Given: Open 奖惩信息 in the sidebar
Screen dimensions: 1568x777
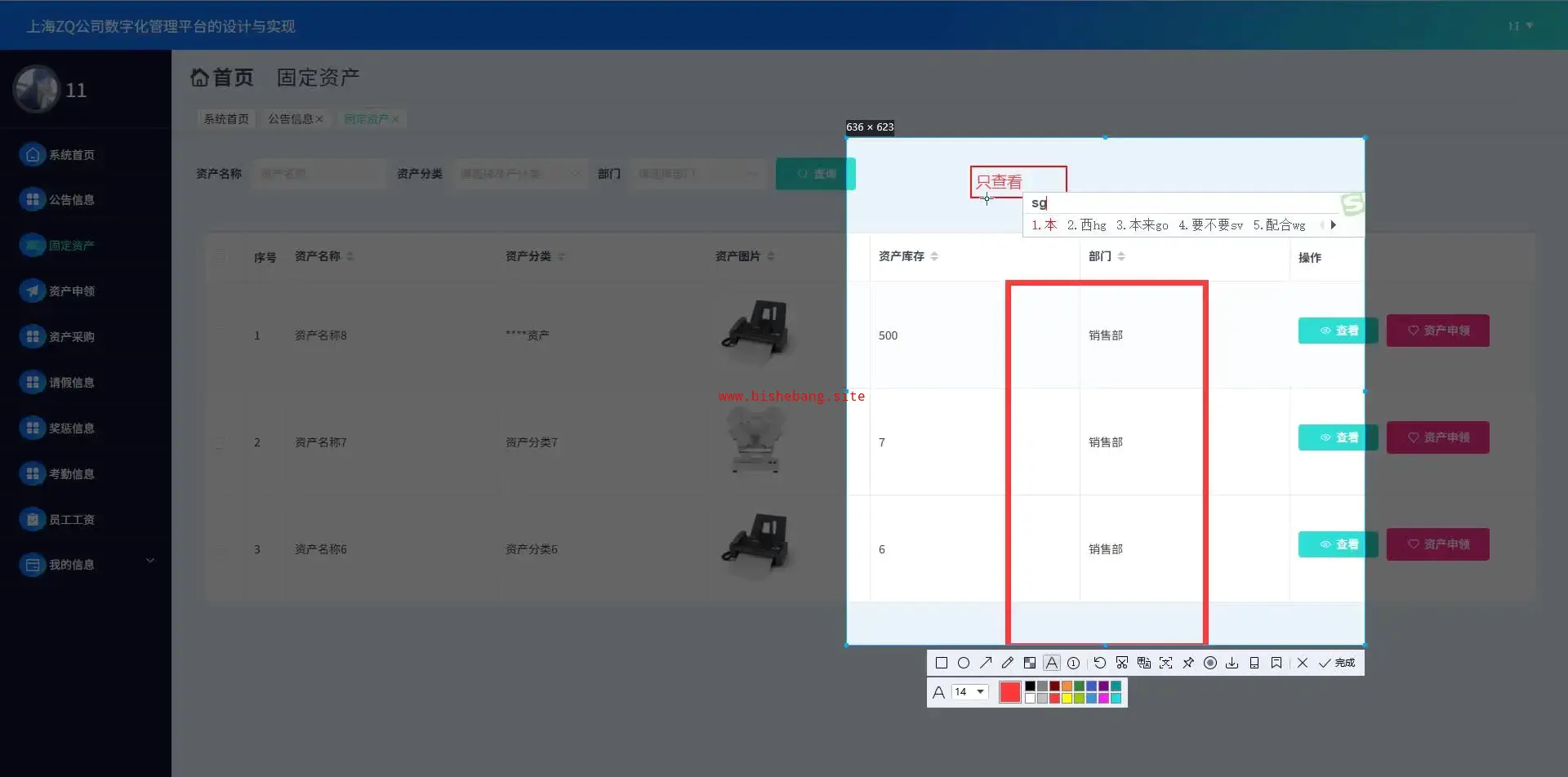Looking at the screenshot, I should tap(72, 428).
